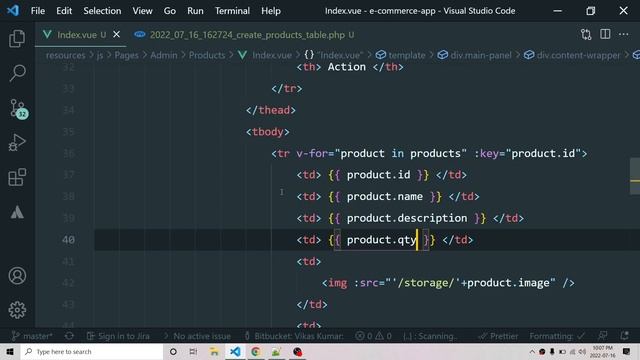Open the Explorer view in activity bar
The width and height of the screenshot is (640, 360).
click(x=17, y=39)
